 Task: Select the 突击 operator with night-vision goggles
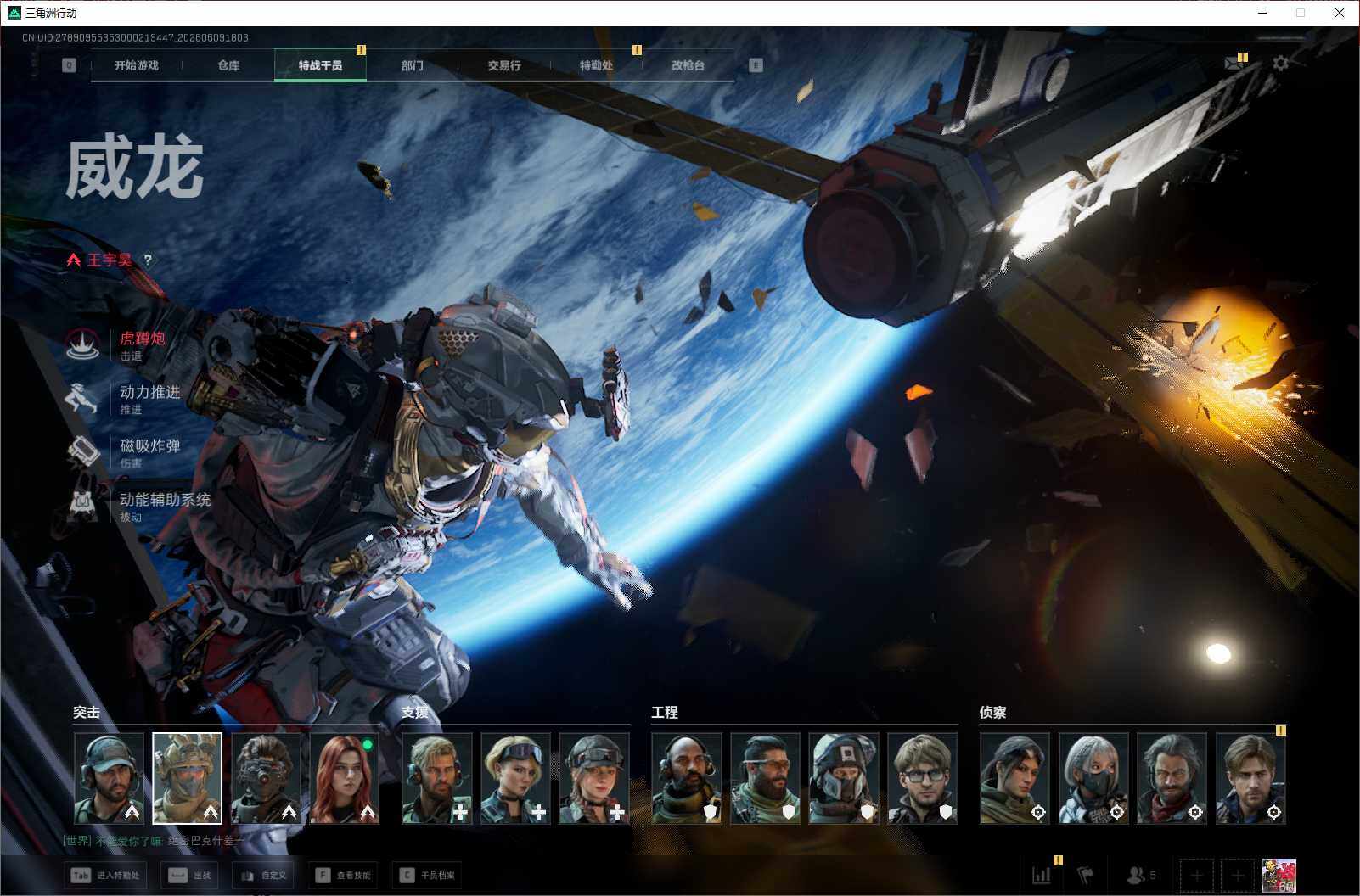coord(266,778)
